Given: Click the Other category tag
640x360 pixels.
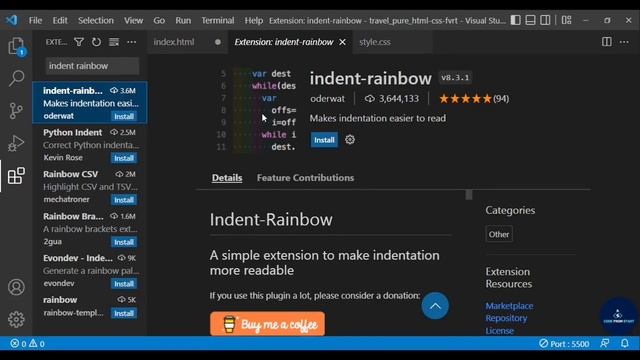Looking at the screenshot, I should [499, 234].
